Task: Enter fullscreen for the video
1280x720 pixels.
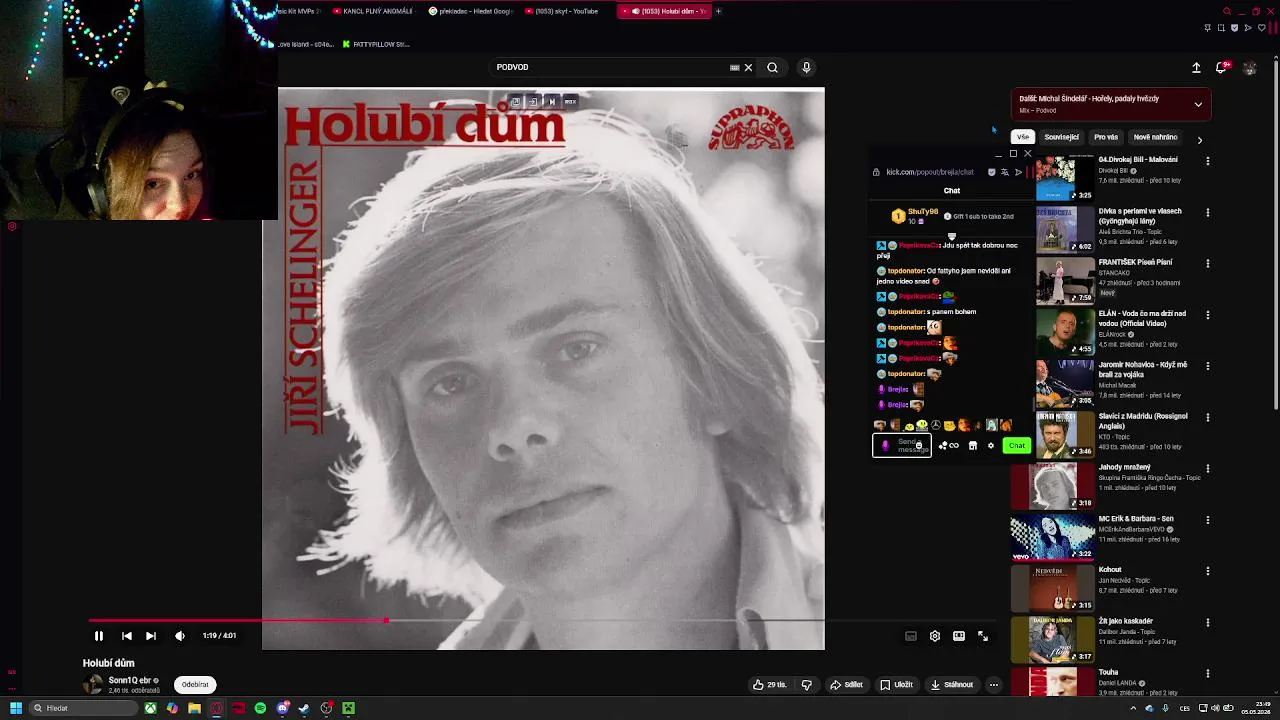Action: (983, 636)
